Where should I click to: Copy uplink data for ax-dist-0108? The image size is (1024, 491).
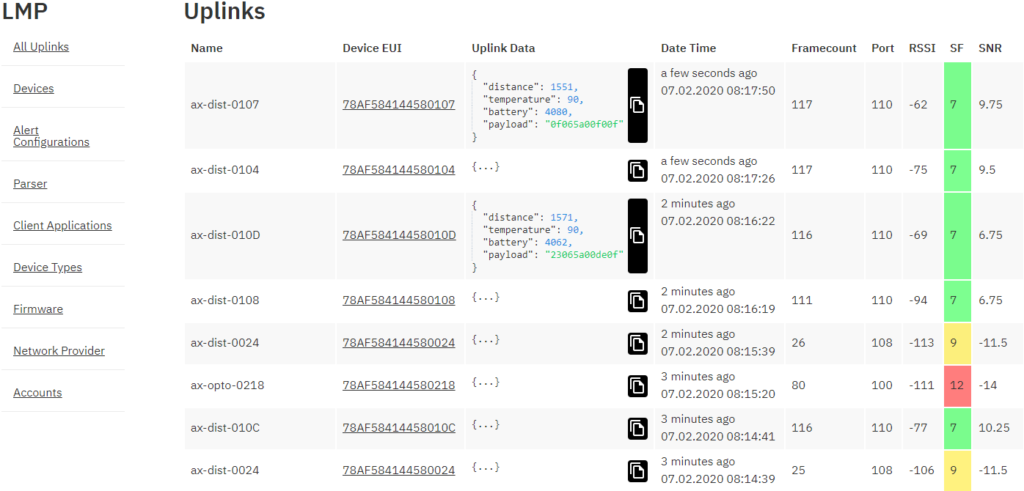click(x=637, y=300)
